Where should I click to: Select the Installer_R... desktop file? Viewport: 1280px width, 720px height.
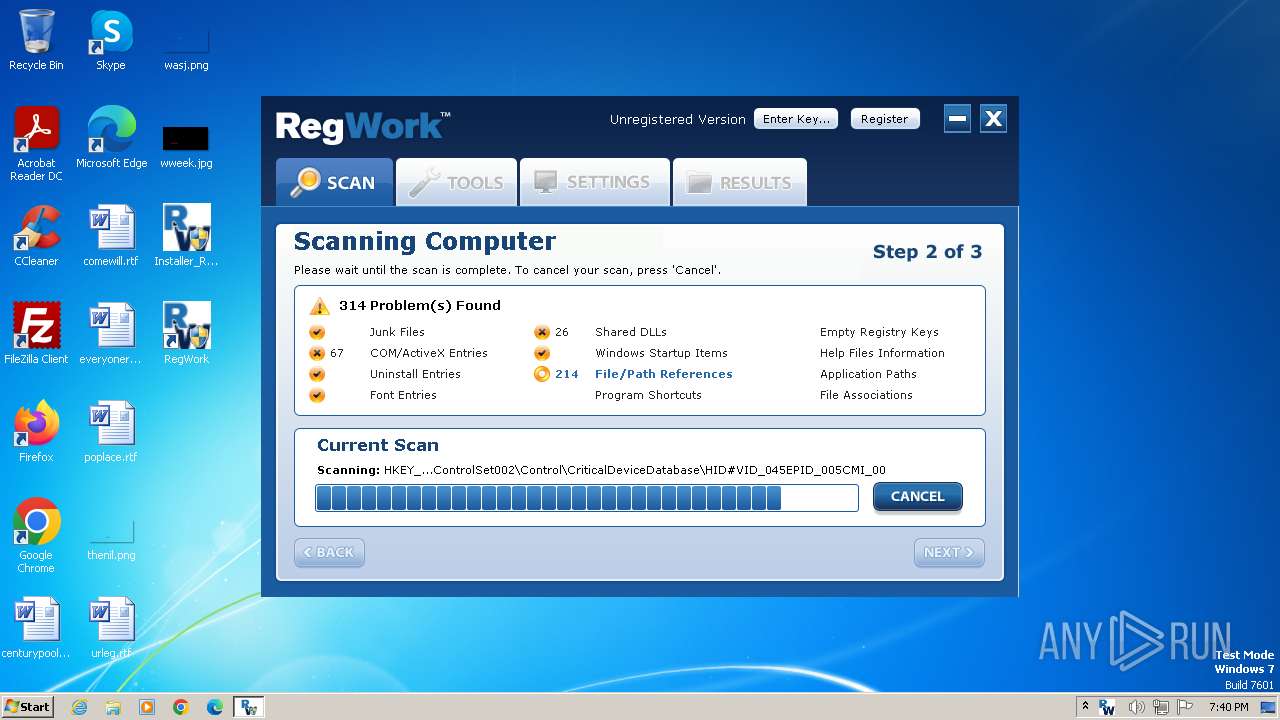[186, 237]
